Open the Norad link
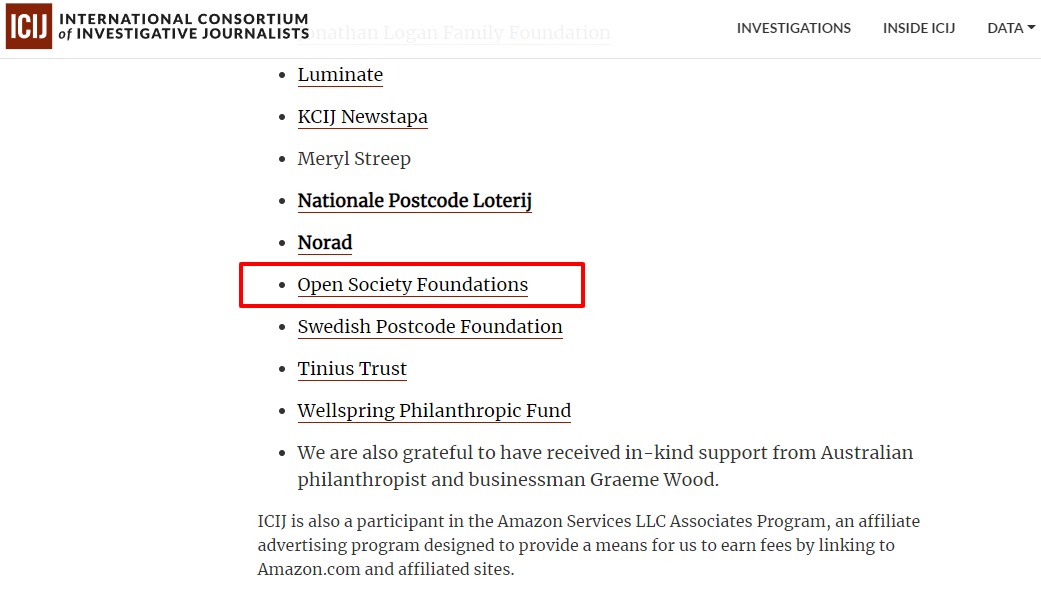 (325, 242)
